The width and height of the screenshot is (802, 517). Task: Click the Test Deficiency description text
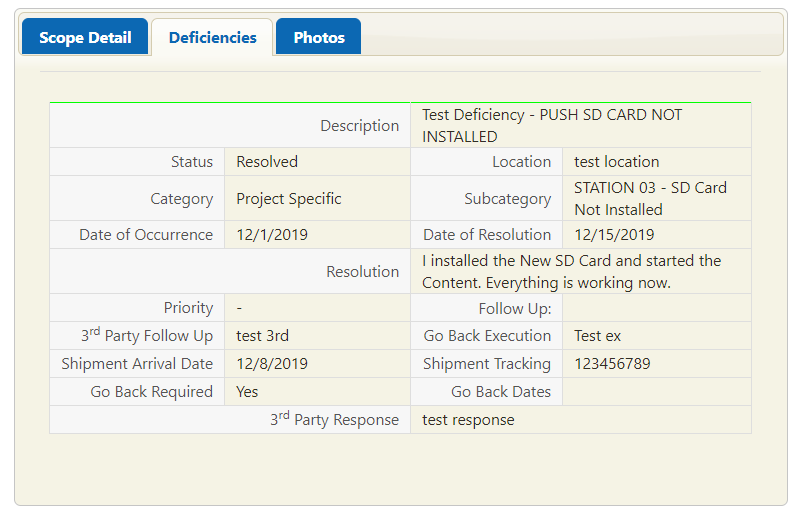coord(552,125)
